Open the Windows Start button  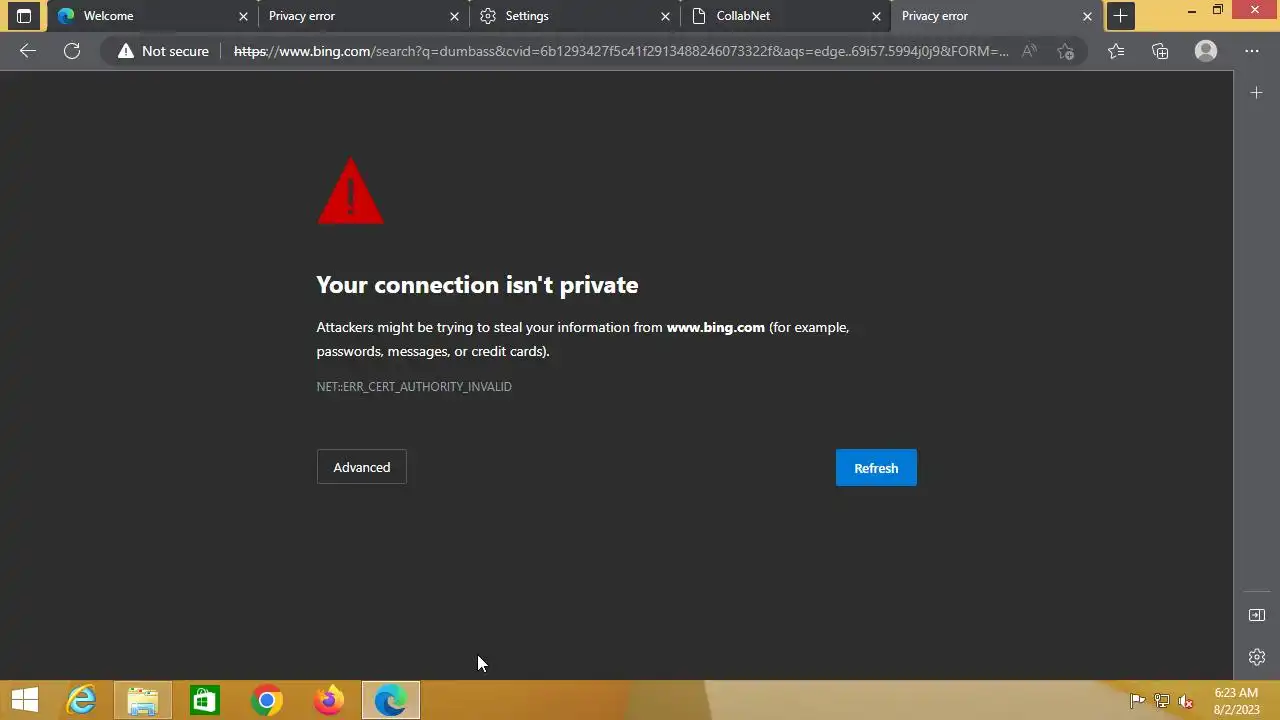tap(24, 700)
